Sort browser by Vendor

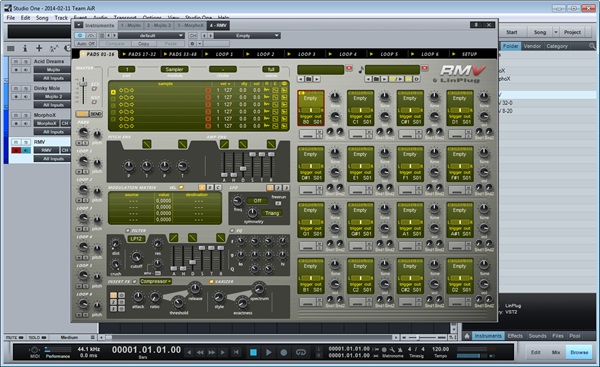(x=532, y=46)
